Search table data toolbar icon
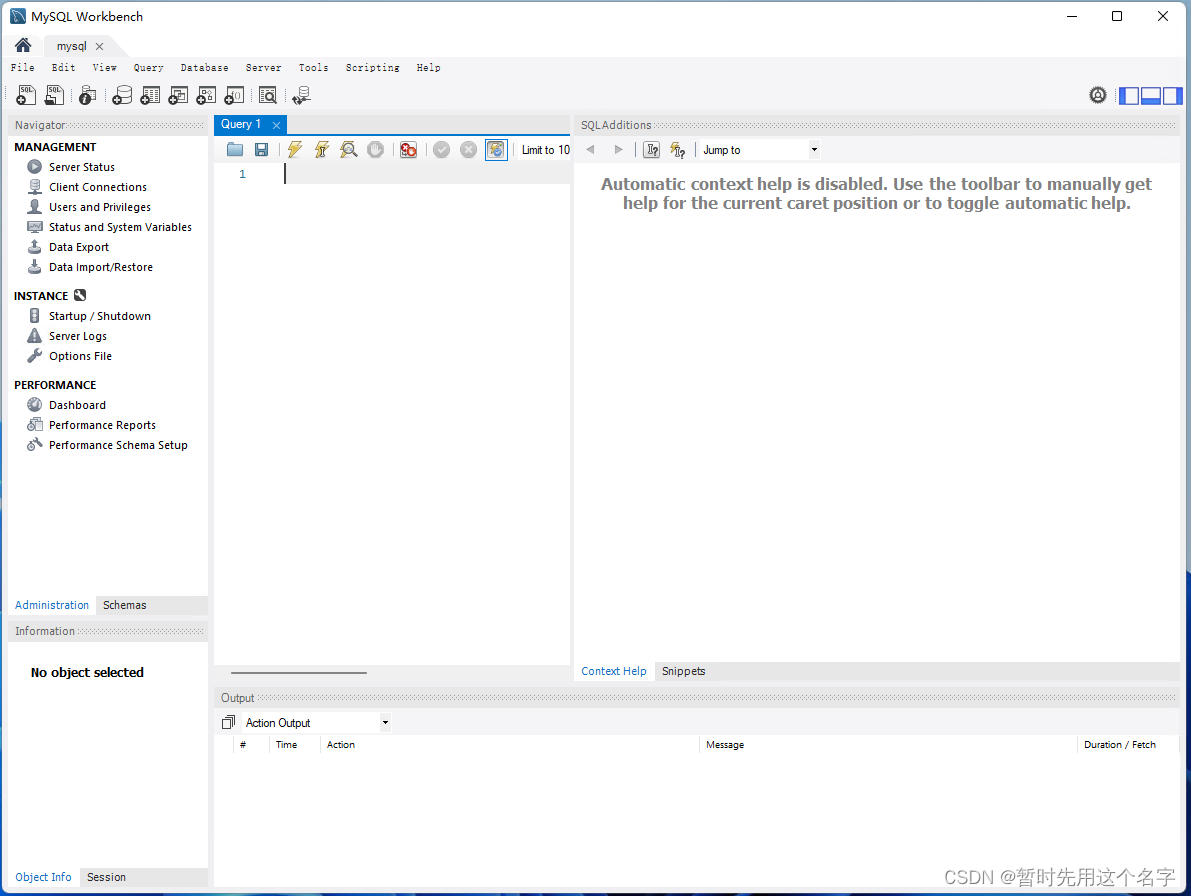The height and width of the screenshot is (896, 1191). click(267, 95)
